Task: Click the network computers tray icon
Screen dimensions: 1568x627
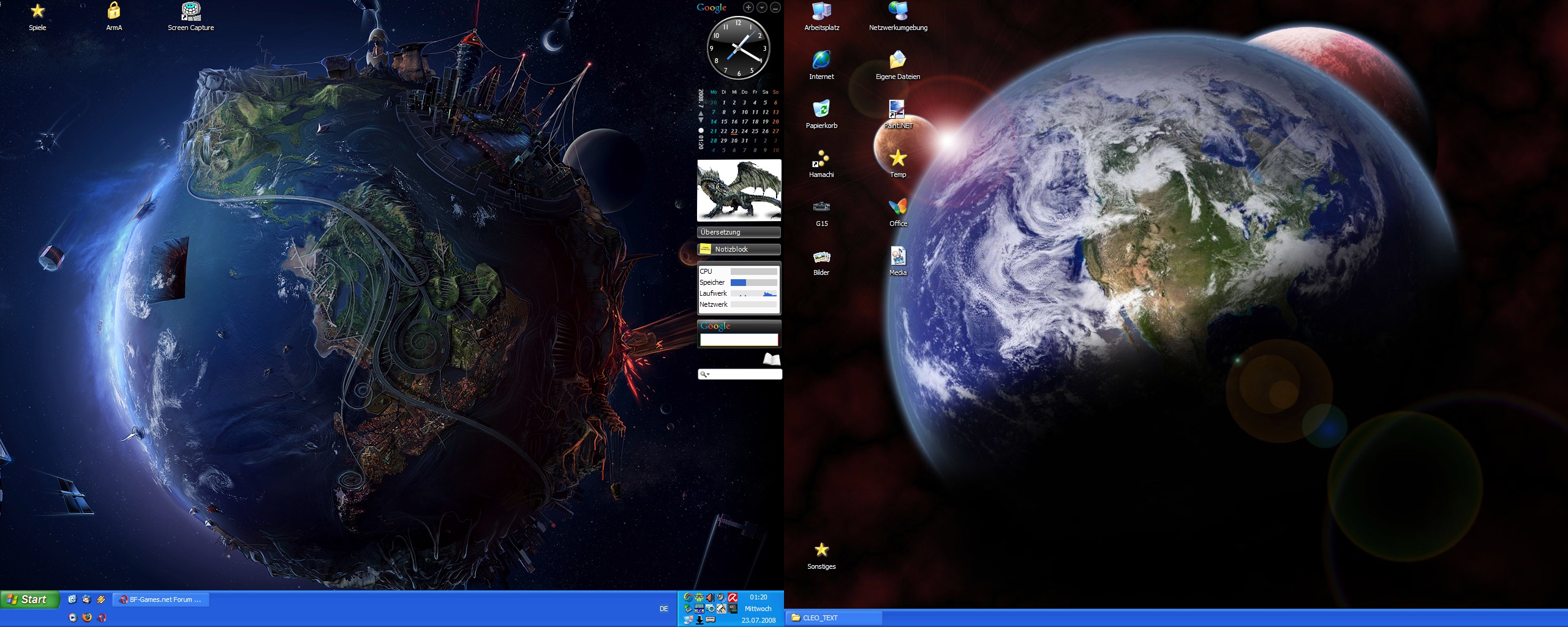Action: point(688,620)
